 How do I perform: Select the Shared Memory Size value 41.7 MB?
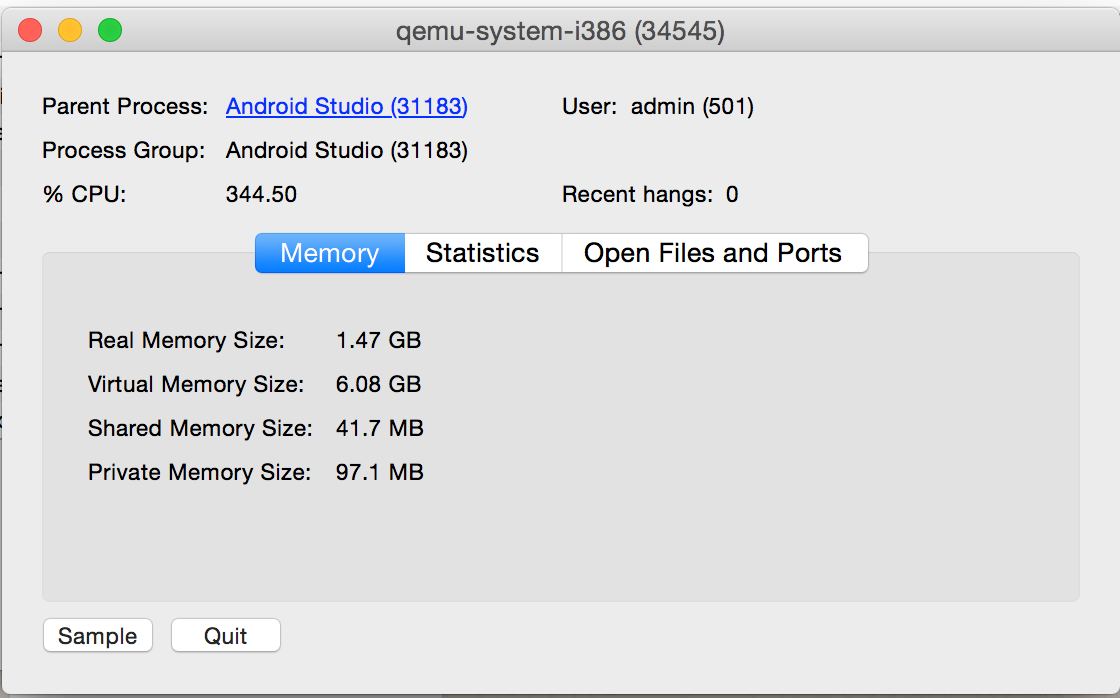click(x=380, y=428)
